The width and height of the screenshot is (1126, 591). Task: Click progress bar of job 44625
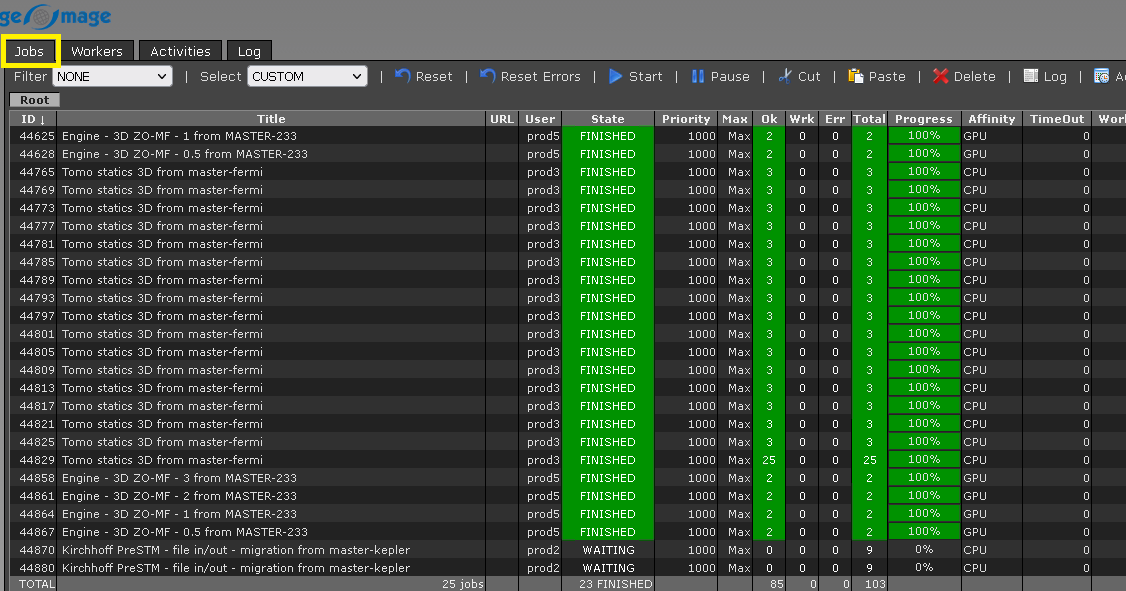(923, 136)
